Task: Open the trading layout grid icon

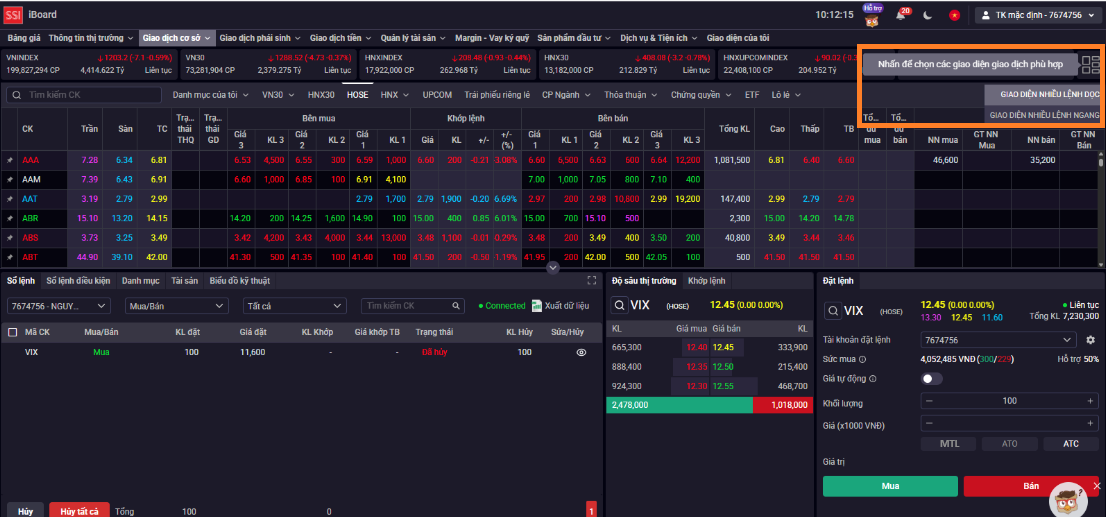Action: tap(1090, 65)
